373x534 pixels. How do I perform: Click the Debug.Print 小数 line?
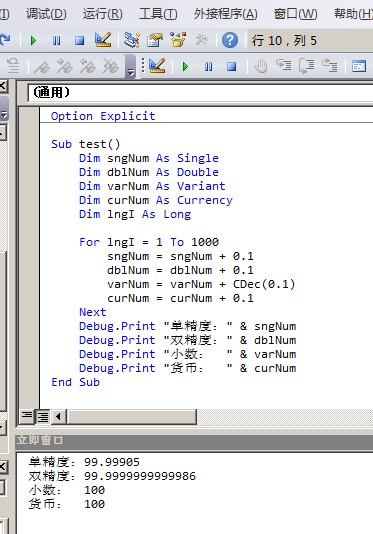[x=188, y=354]
